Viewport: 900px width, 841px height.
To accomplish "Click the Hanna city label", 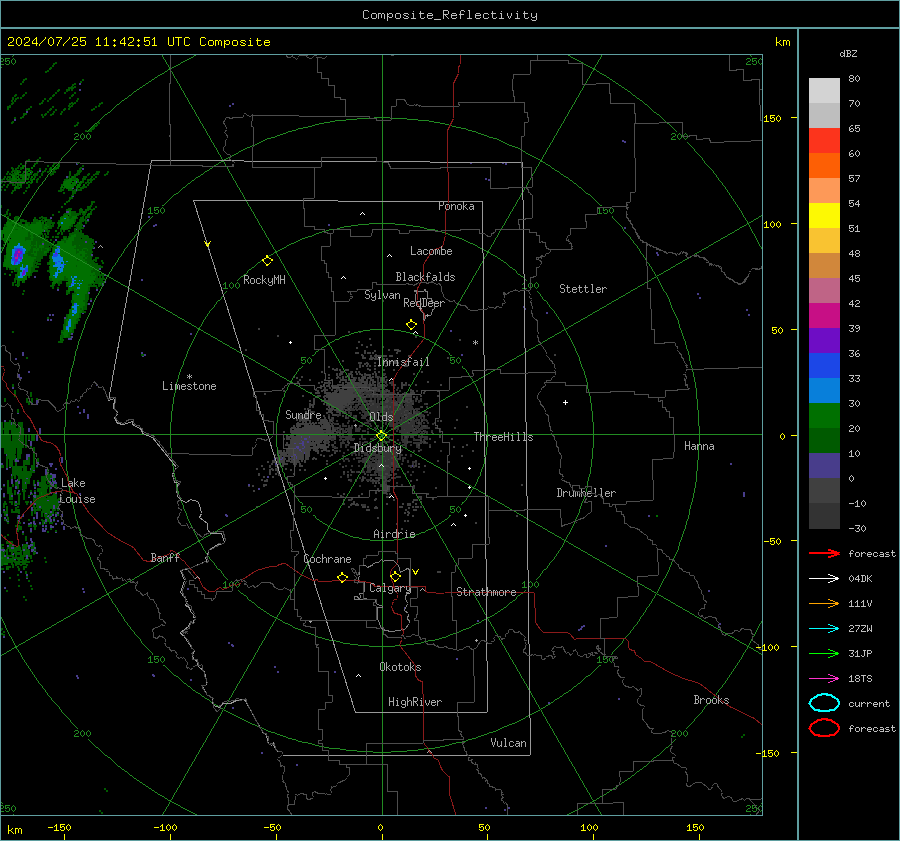I will 699,446.
